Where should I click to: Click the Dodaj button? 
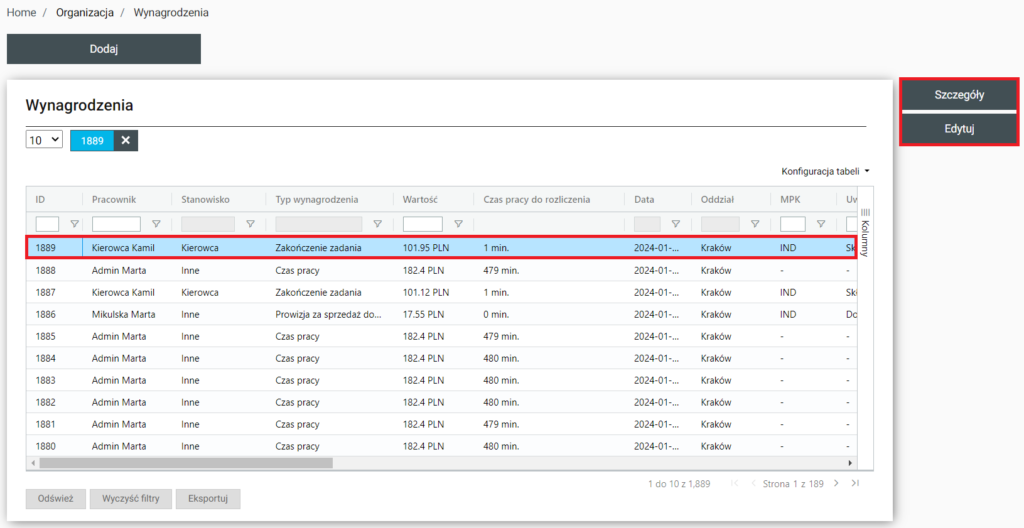(x=104, y=49)
